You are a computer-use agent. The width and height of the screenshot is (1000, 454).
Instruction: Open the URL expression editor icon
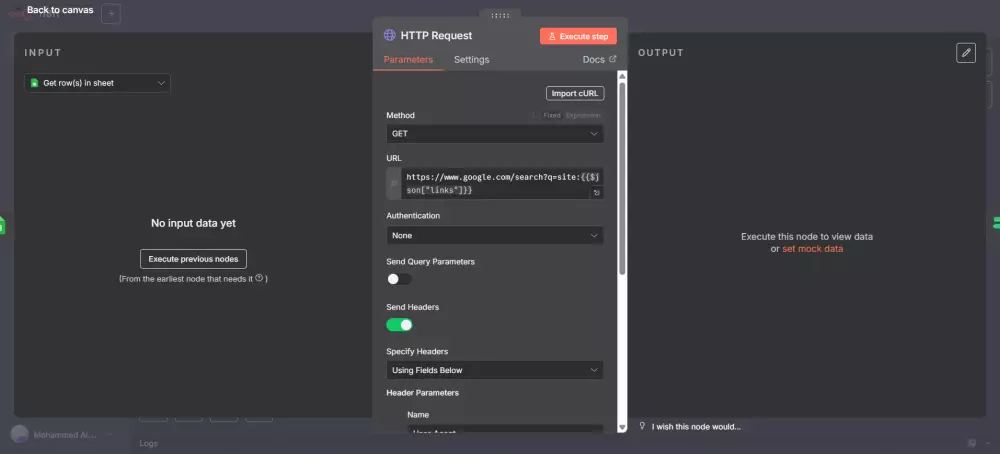point(596,192)
